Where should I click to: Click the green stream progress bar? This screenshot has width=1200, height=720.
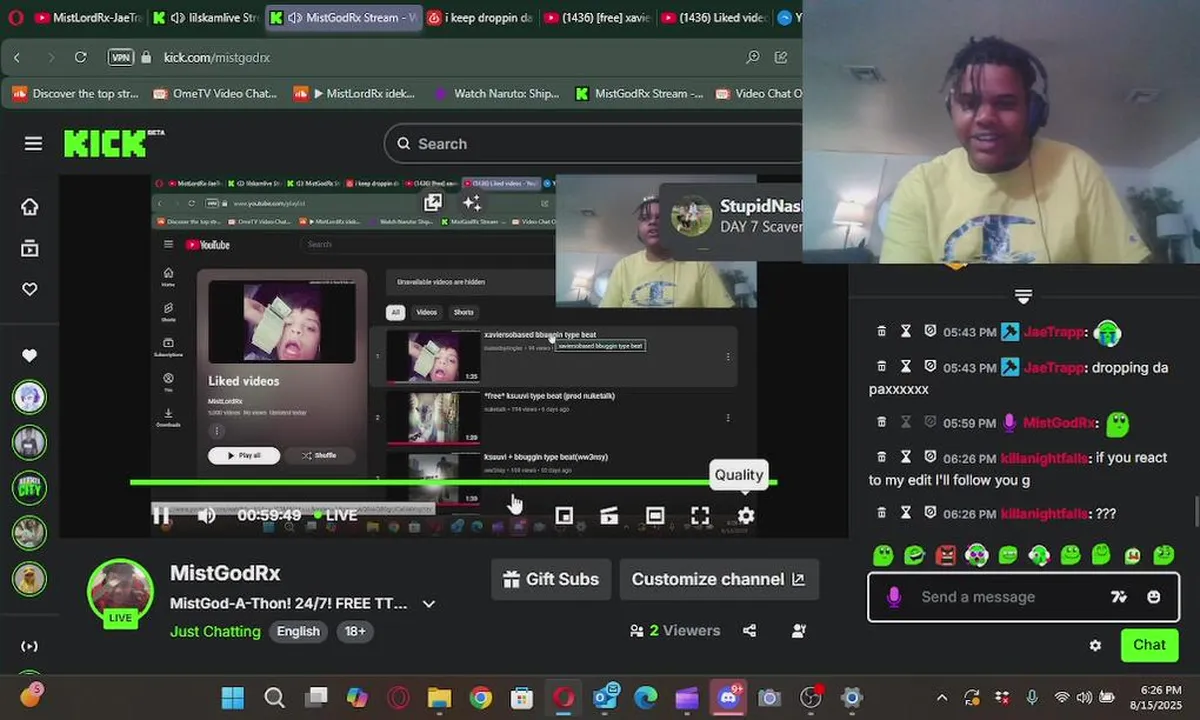point(453,483)
